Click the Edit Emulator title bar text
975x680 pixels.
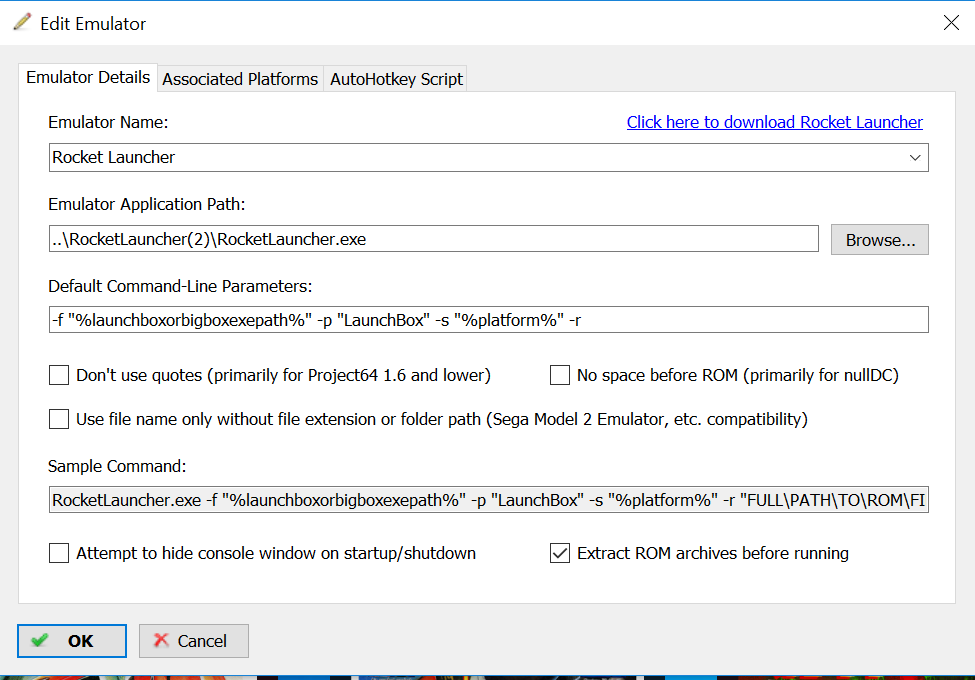(93, 23)
